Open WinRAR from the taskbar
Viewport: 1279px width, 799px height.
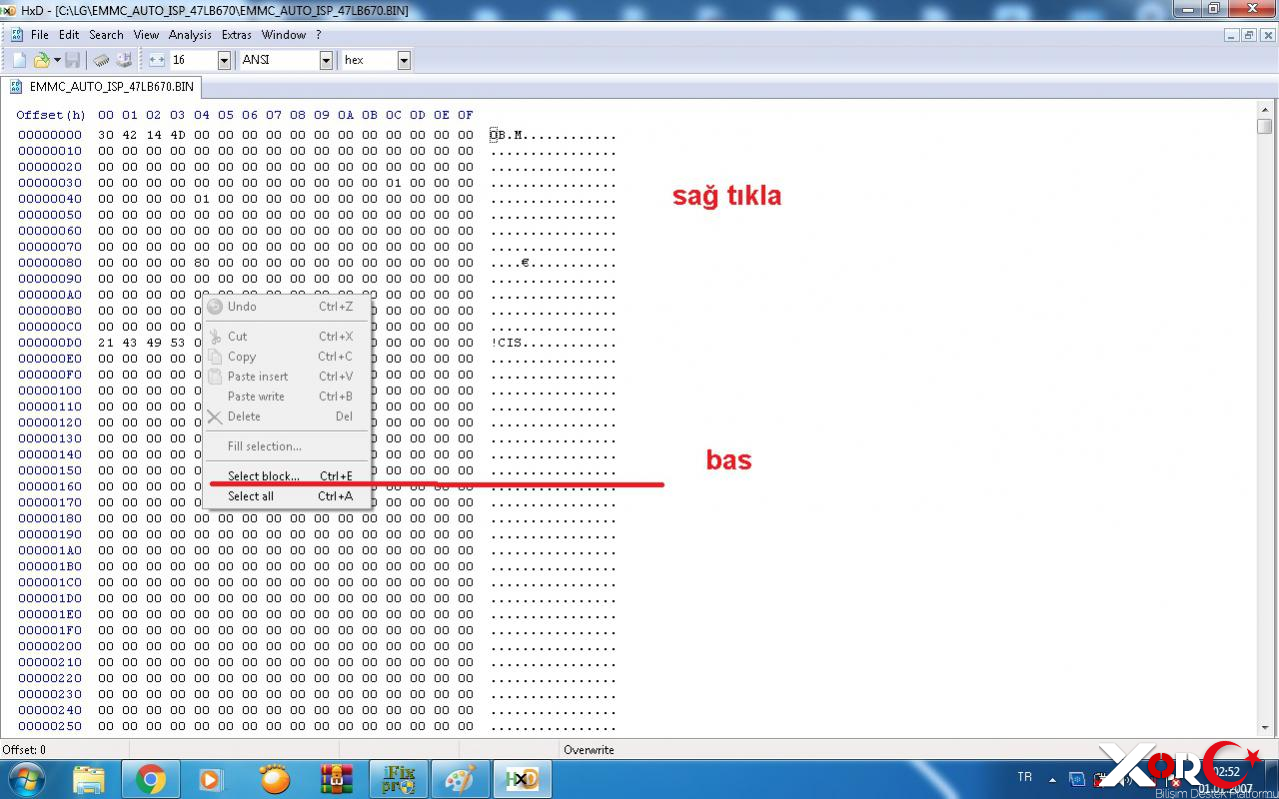[x=337, y=778]
